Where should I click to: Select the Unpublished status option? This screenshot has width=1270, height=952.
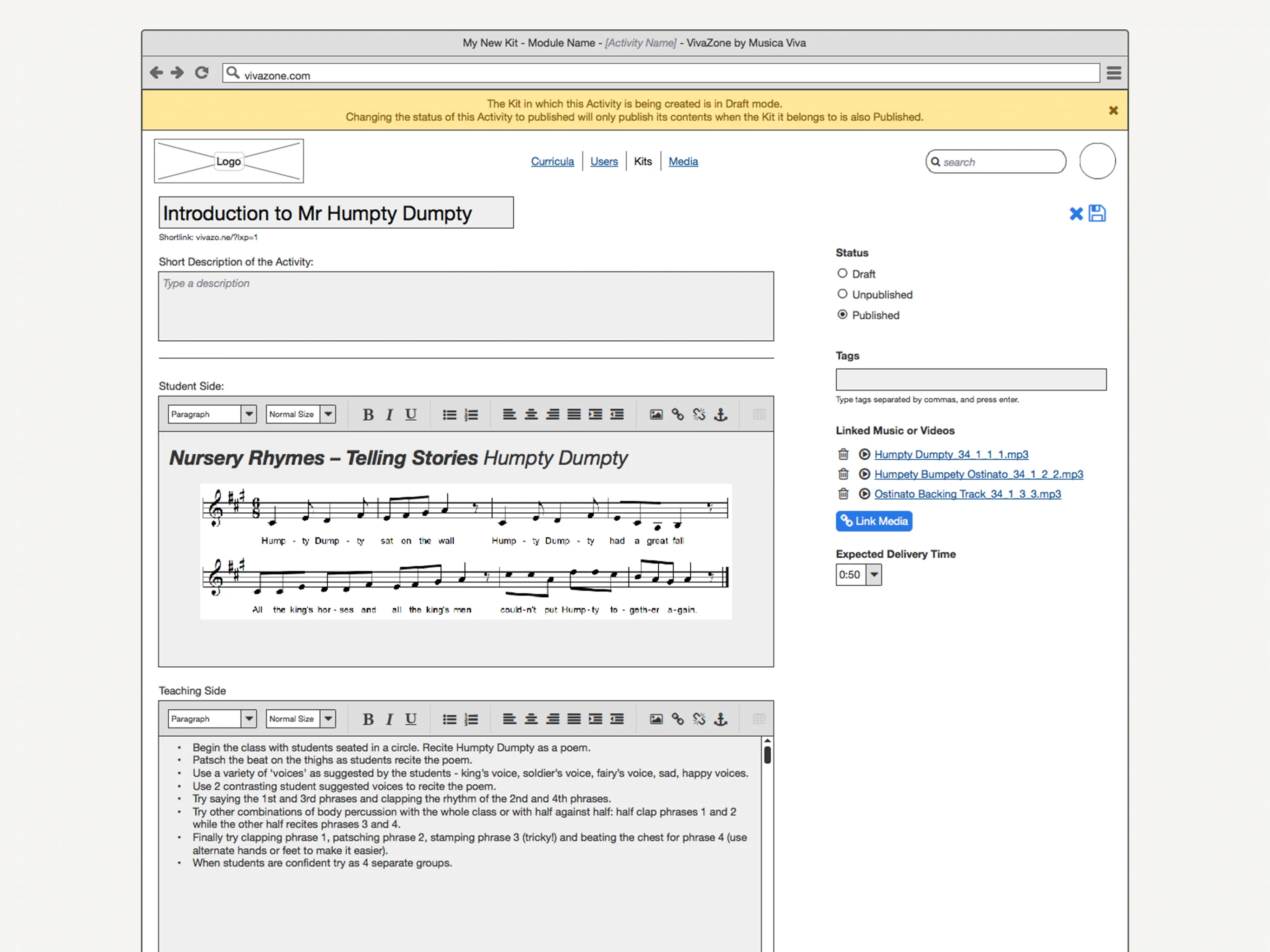point(842,294)
